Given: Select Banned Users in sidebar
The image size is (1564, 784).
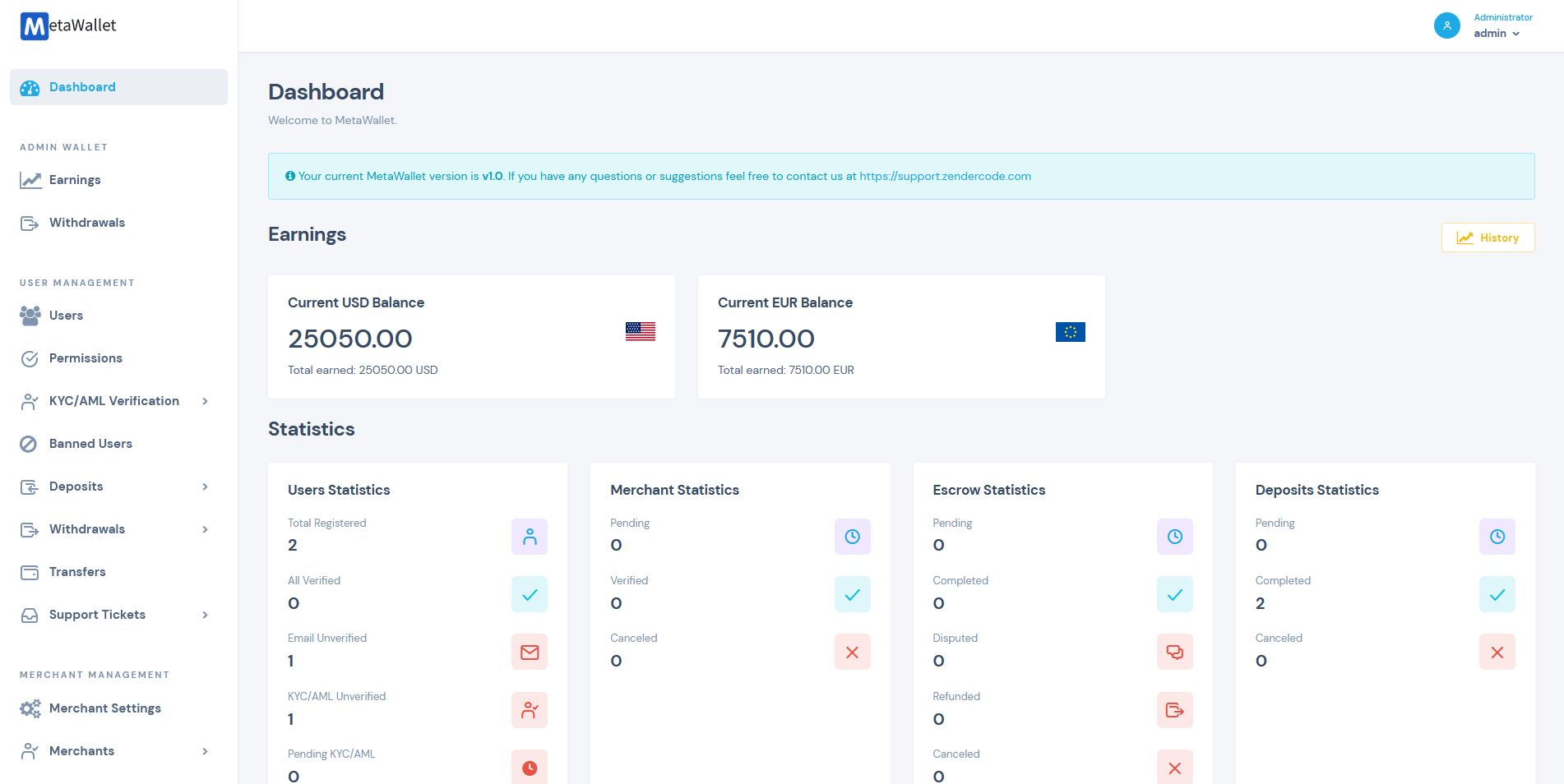Looking at the screenshot, I should pyautogui.click(x=90, y=444).
